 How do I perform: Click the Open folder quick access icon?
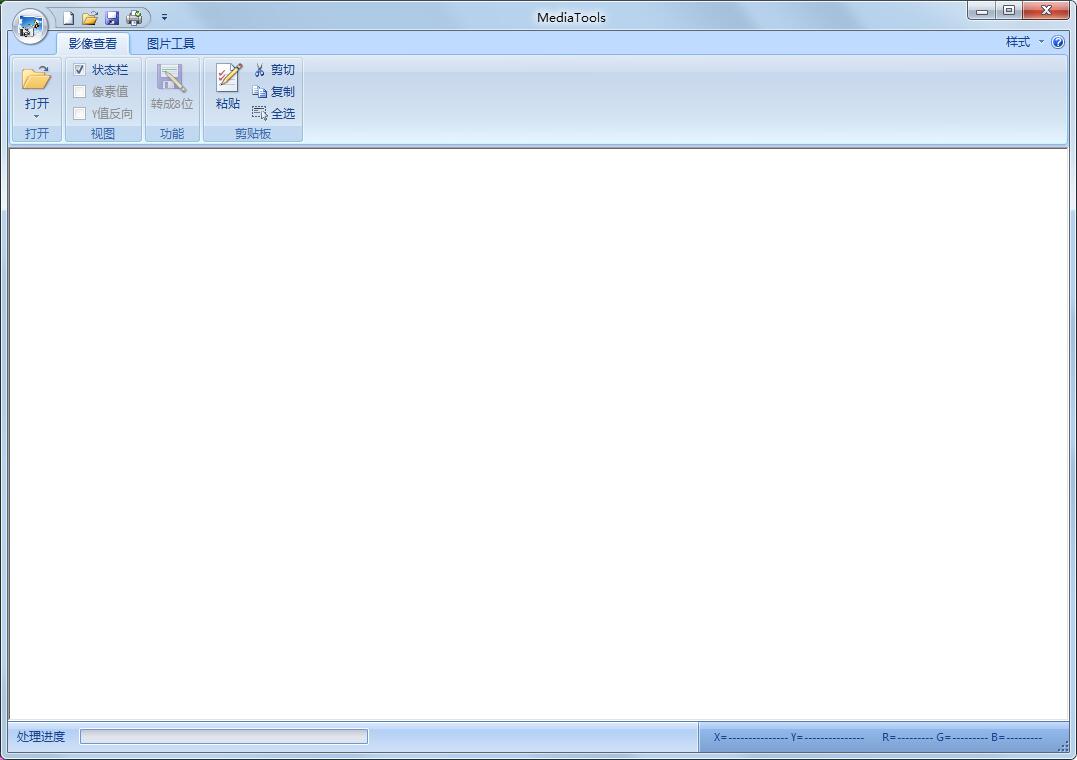click(x=90, y=18)
